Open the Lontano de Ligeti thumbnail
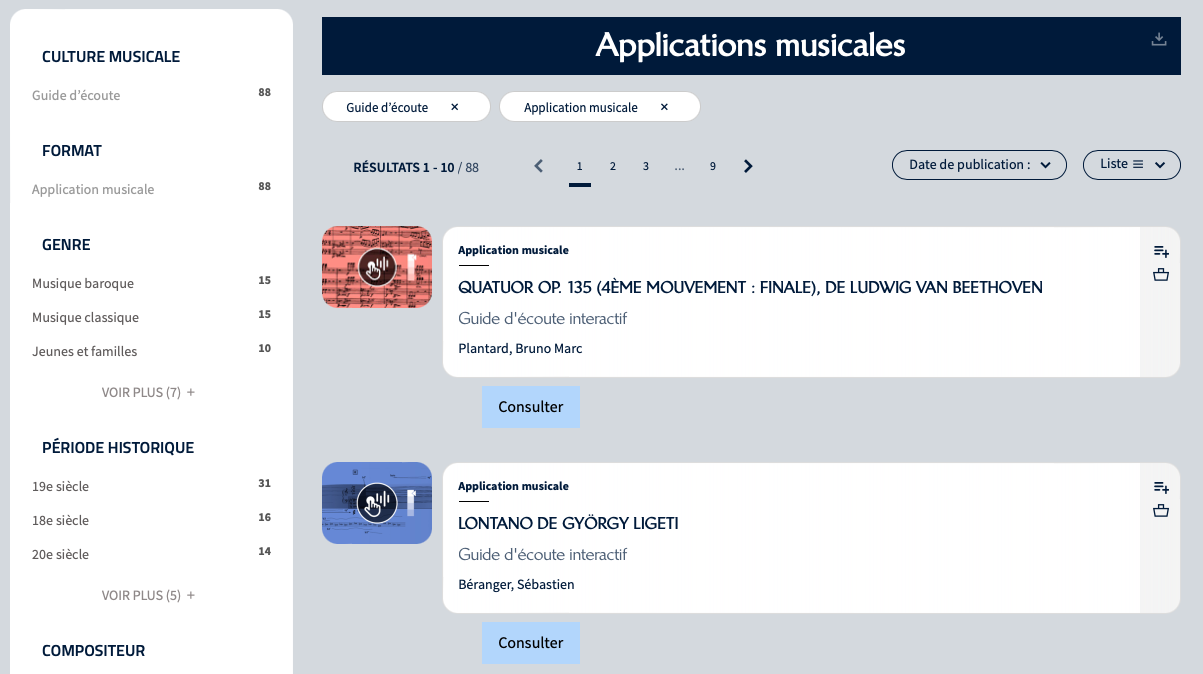 click(377, 503)
